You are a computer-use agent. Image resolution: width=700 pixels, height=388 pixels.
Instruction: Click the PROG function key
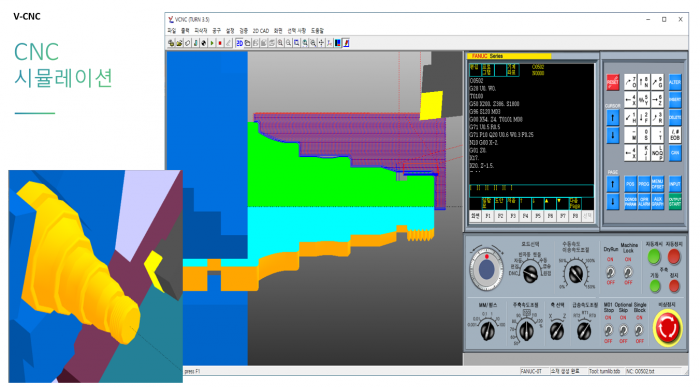(644, 184)
